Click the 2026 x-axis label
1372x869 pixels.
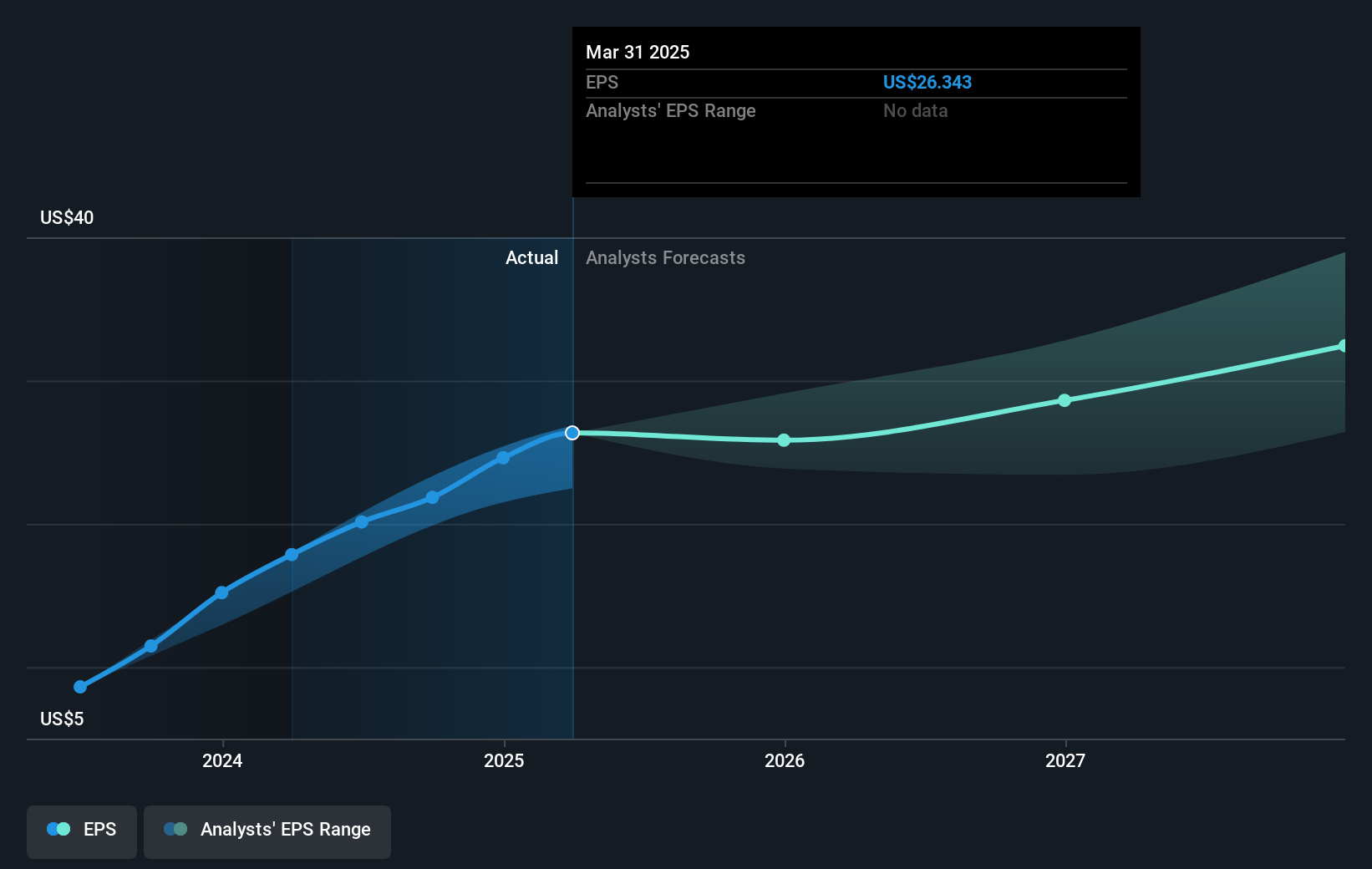[x=785, y=760]
